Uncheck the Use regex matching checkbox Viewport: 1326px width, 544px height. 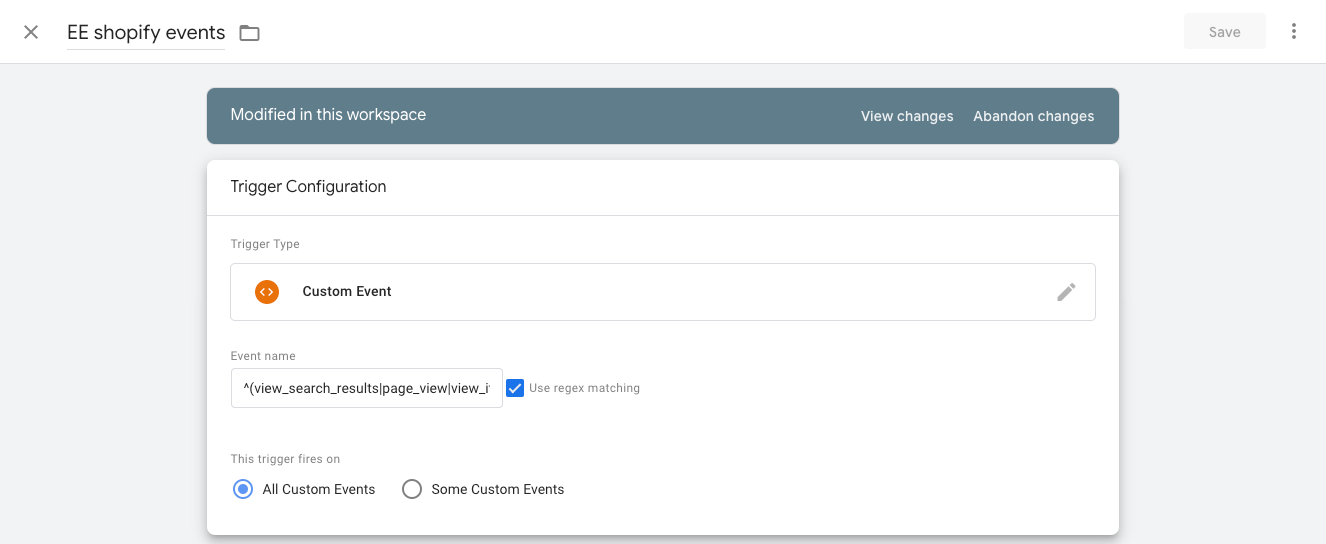click(x=515, y=388)
